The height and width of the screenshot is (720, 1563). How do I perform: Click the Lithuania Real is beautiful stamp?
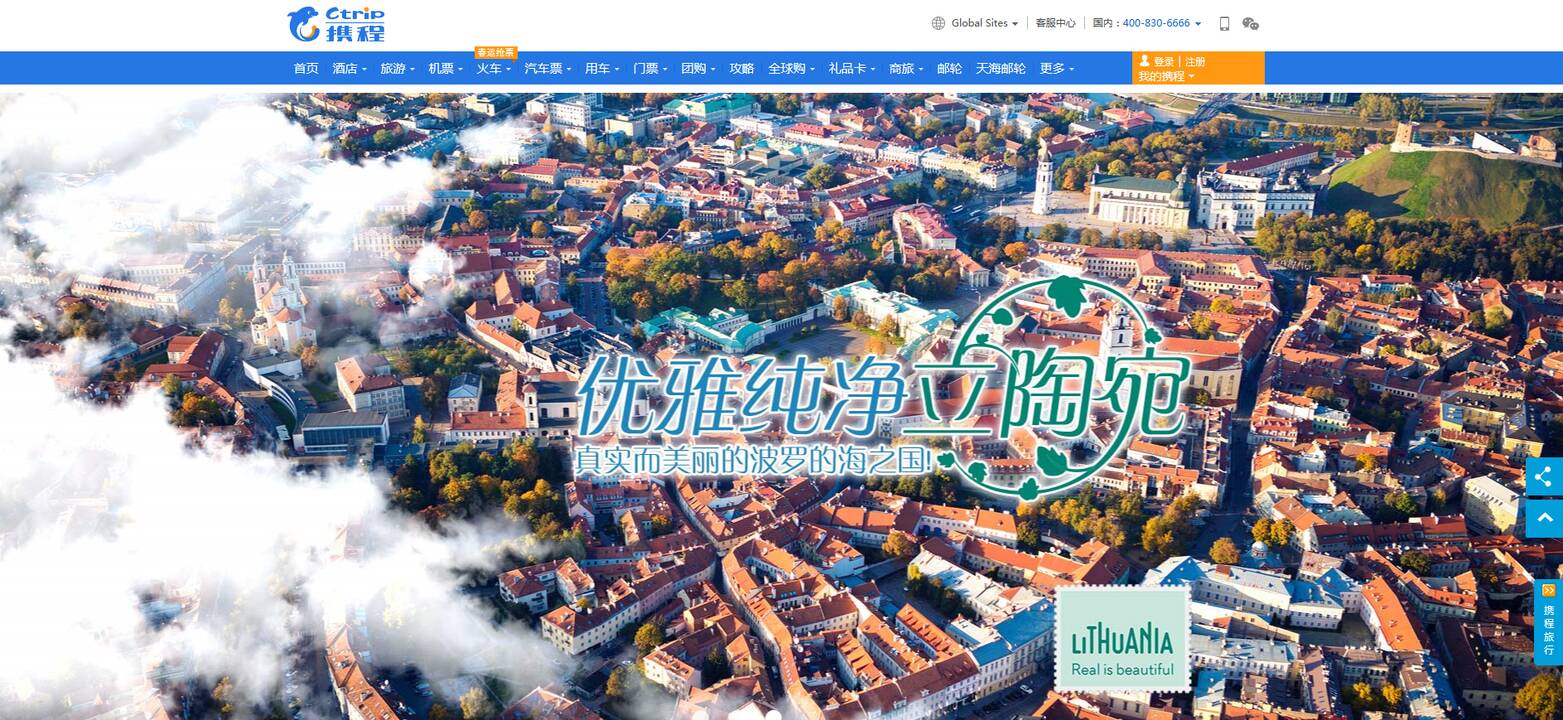pos(1123,639)
